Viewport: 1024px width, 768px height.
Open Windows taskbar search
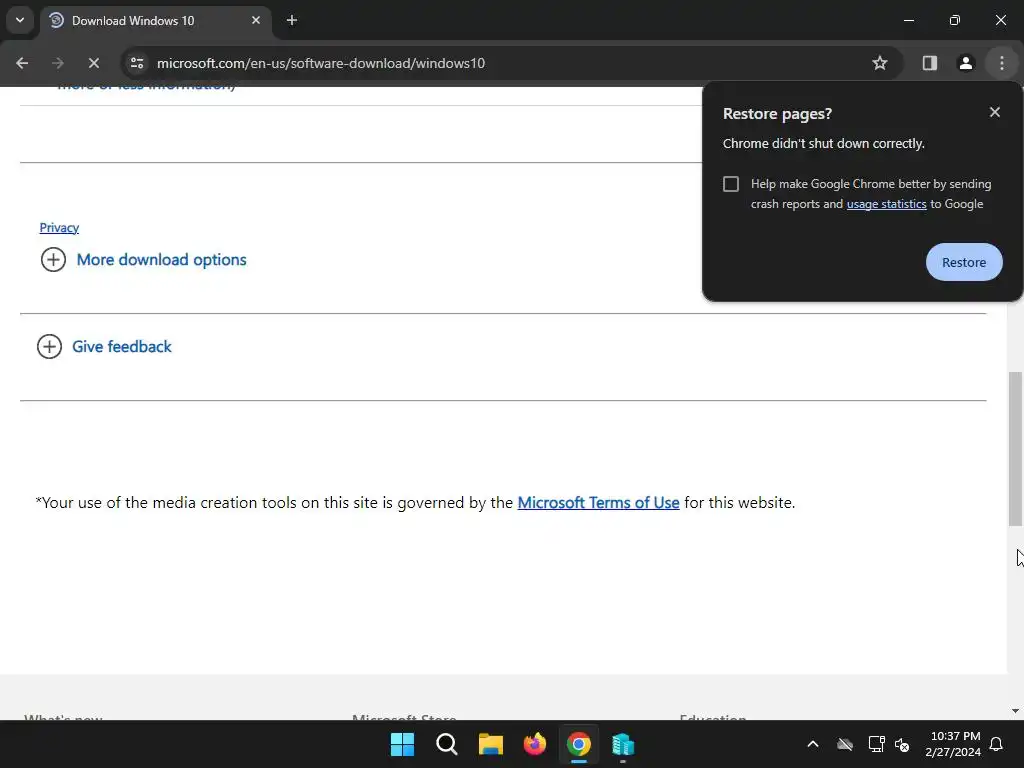(447, 744)
